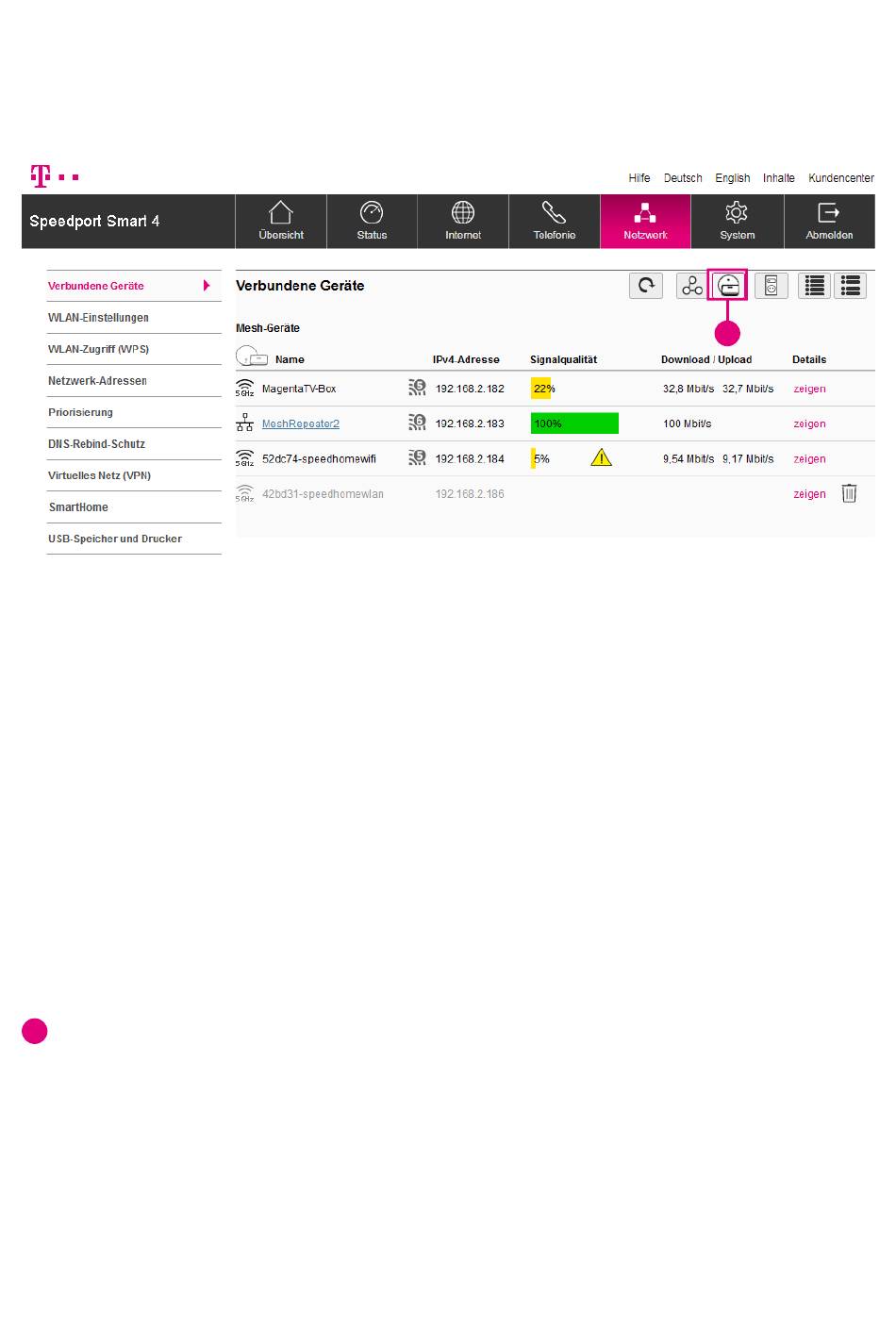896x1344 pixels.
Task: Select the Netzwerk tab
Action: (x=645, y=222)
